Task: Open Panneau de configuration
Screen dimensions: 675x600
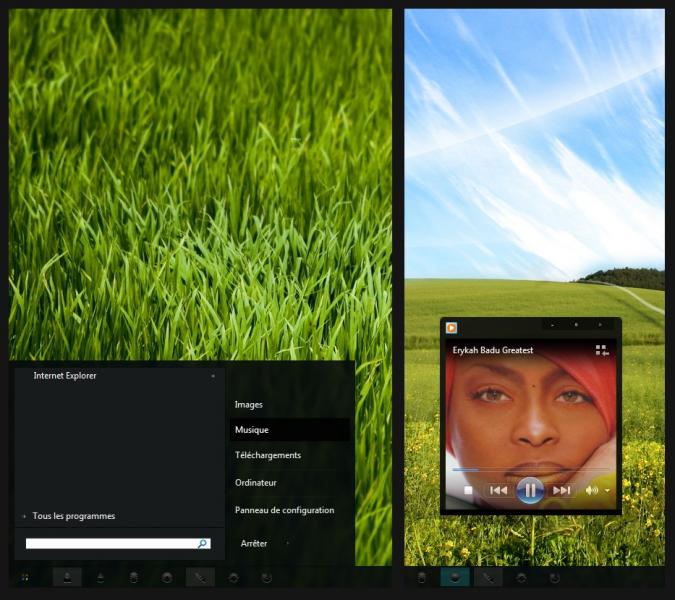Action: tap(289, 510)
